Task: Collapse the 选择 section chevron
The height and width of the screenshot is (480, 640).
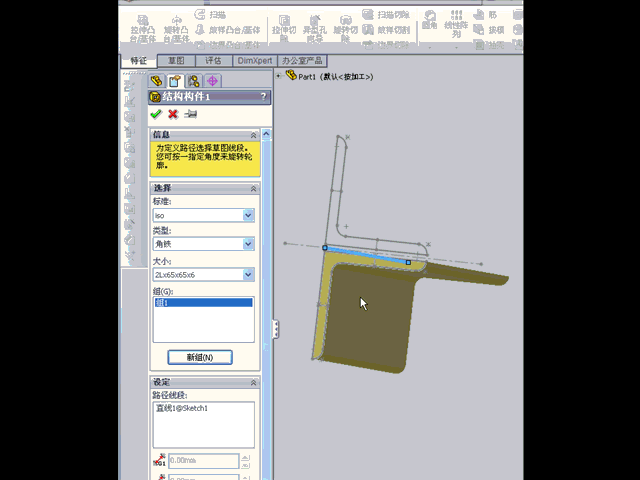Action: pos(253,188)
